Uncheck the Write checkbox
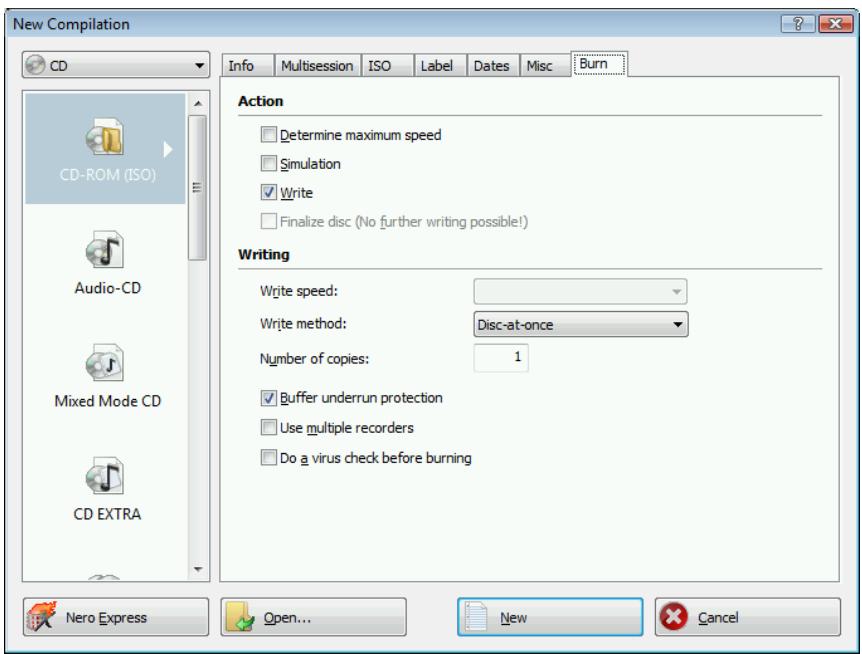Screen dimensions: 862x654 (x=268, y=192)
